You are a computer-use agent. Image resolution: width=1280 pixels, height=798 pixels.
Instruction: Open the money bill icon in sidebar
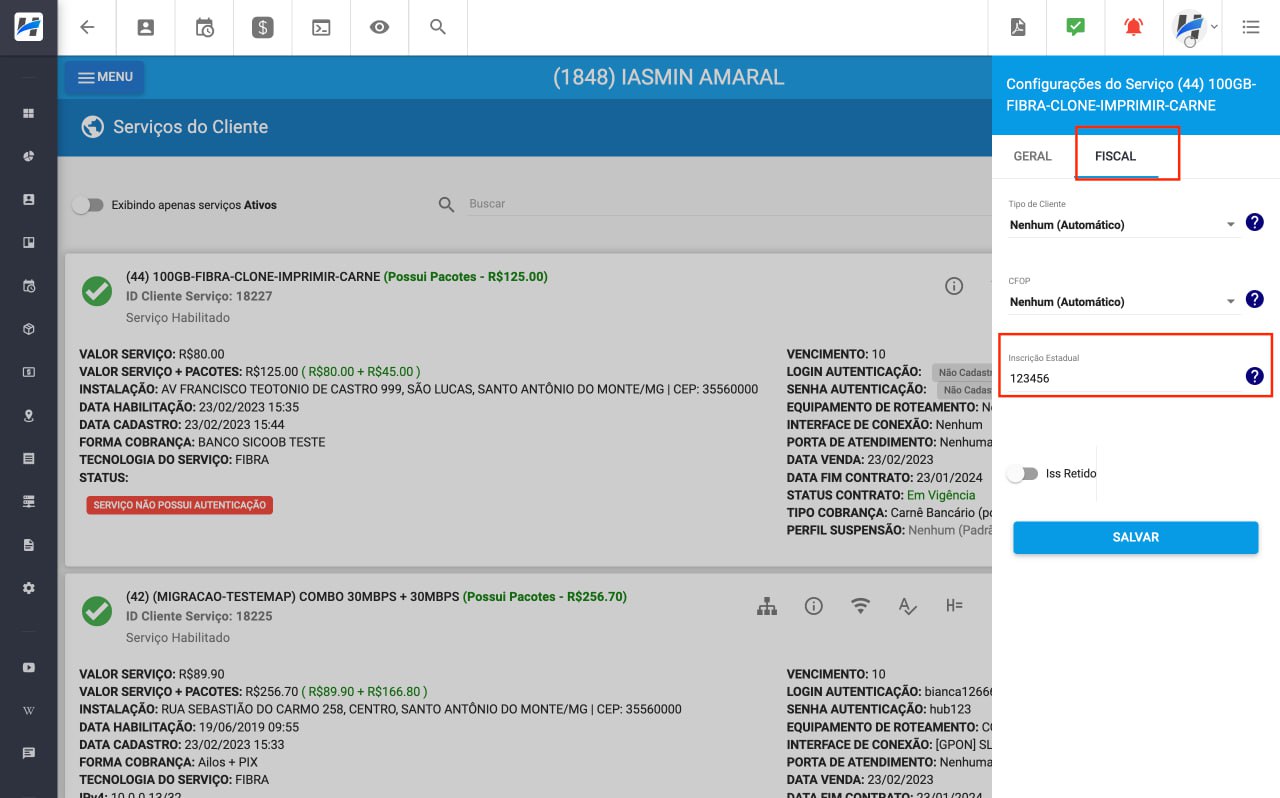28,372
